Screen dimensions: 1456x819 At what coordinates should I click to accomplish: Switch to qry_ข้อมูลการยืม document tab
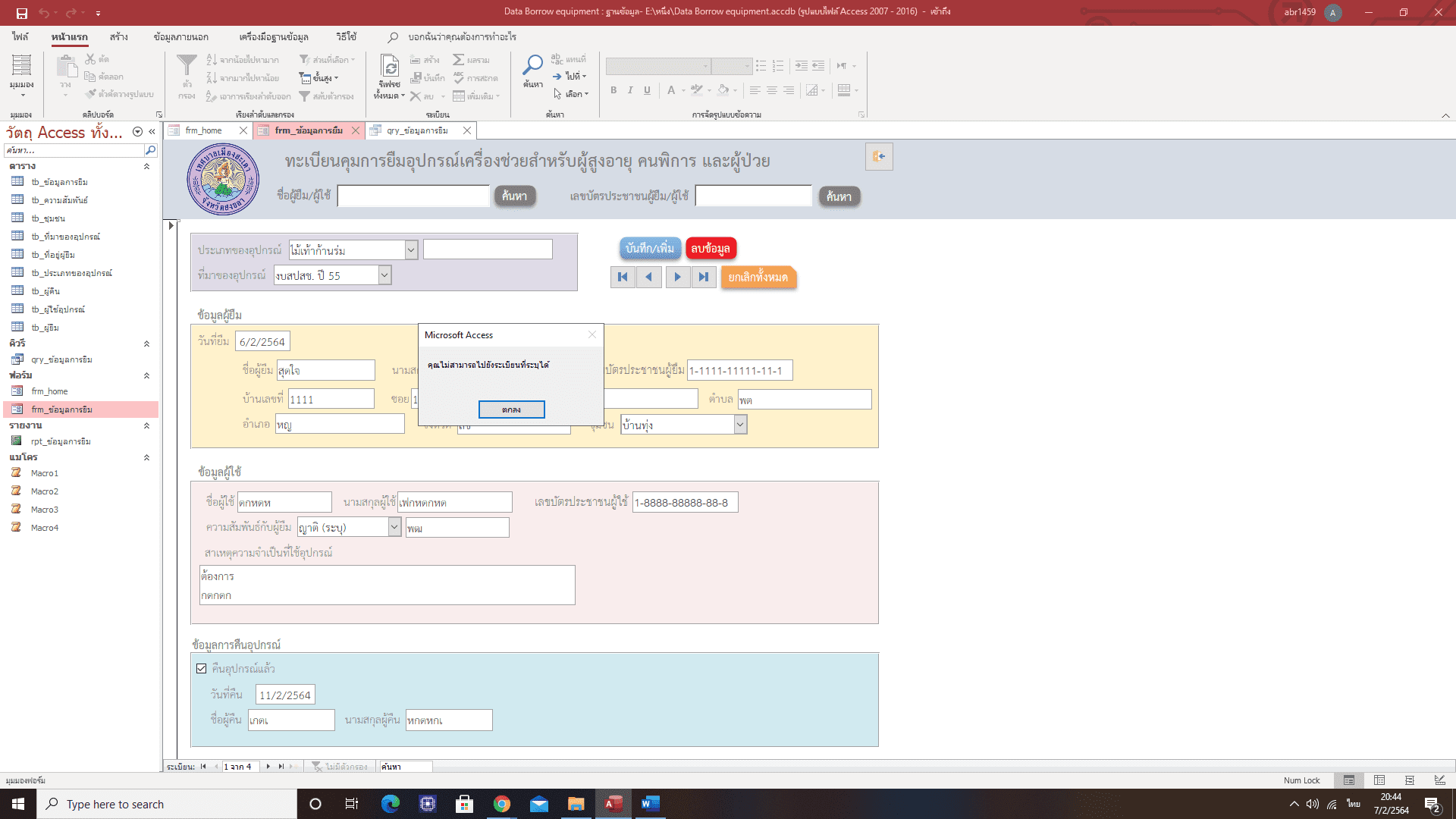pyautogui.click(x=417, y=130)
